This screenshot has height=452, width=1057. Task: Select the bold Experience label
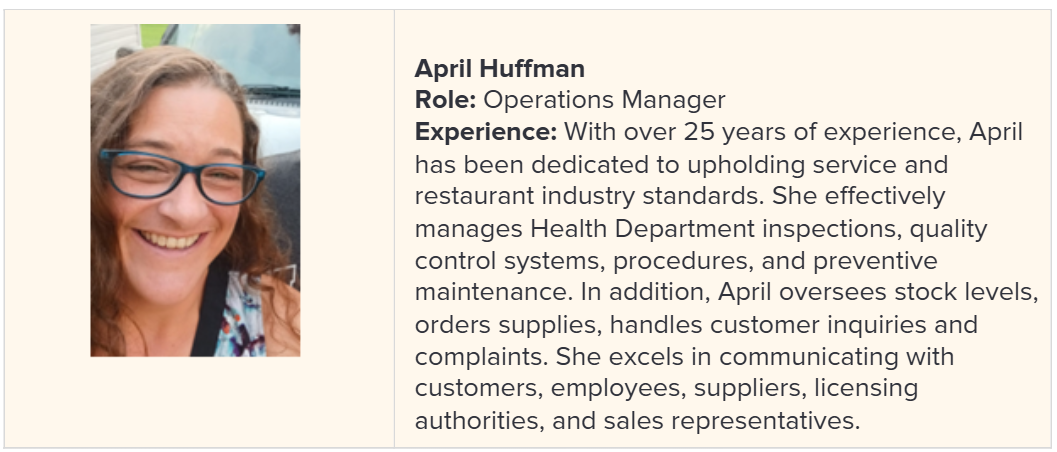point(486,132)
